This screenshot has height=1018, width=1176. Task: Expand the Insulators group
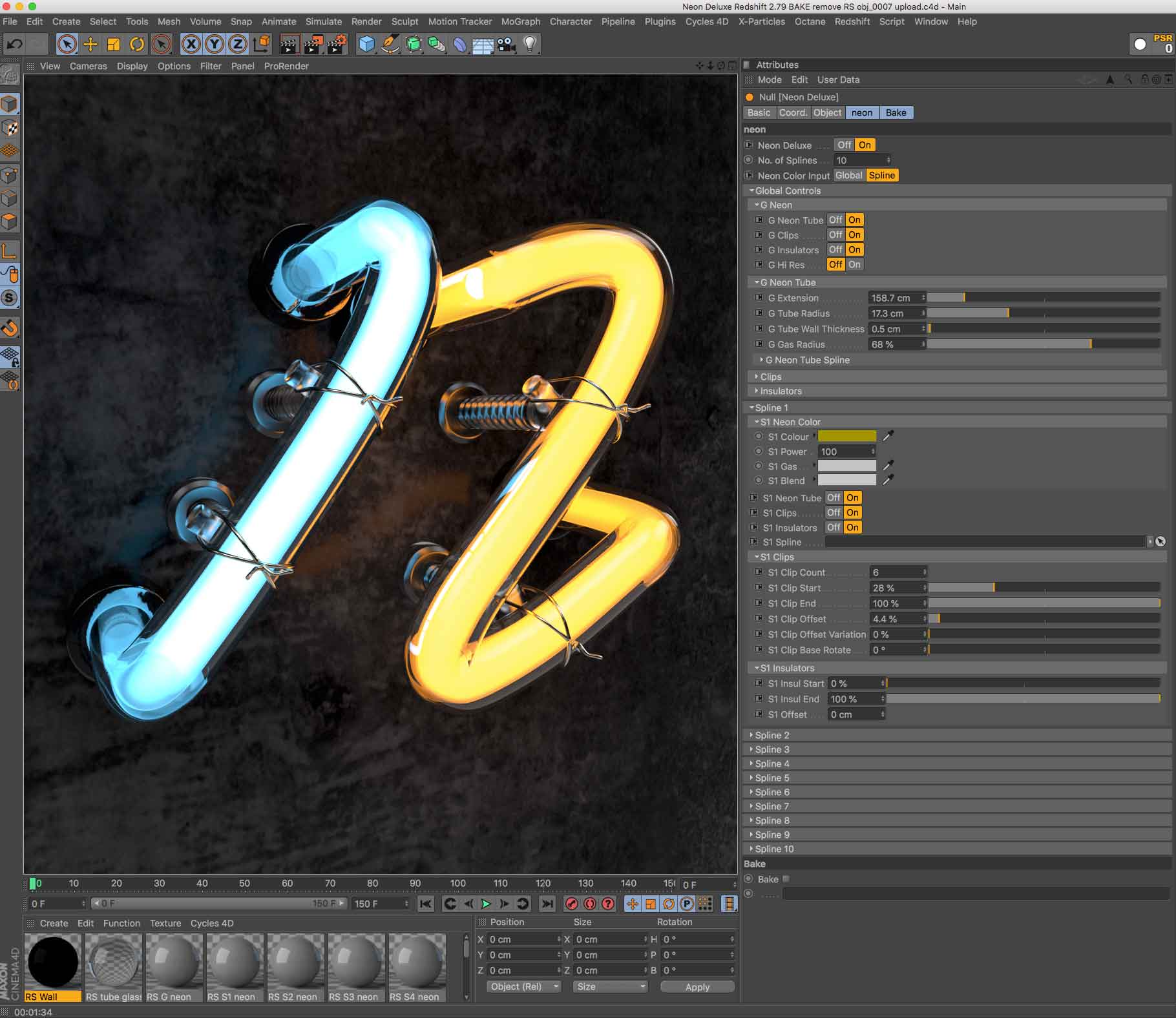(781, 391)
